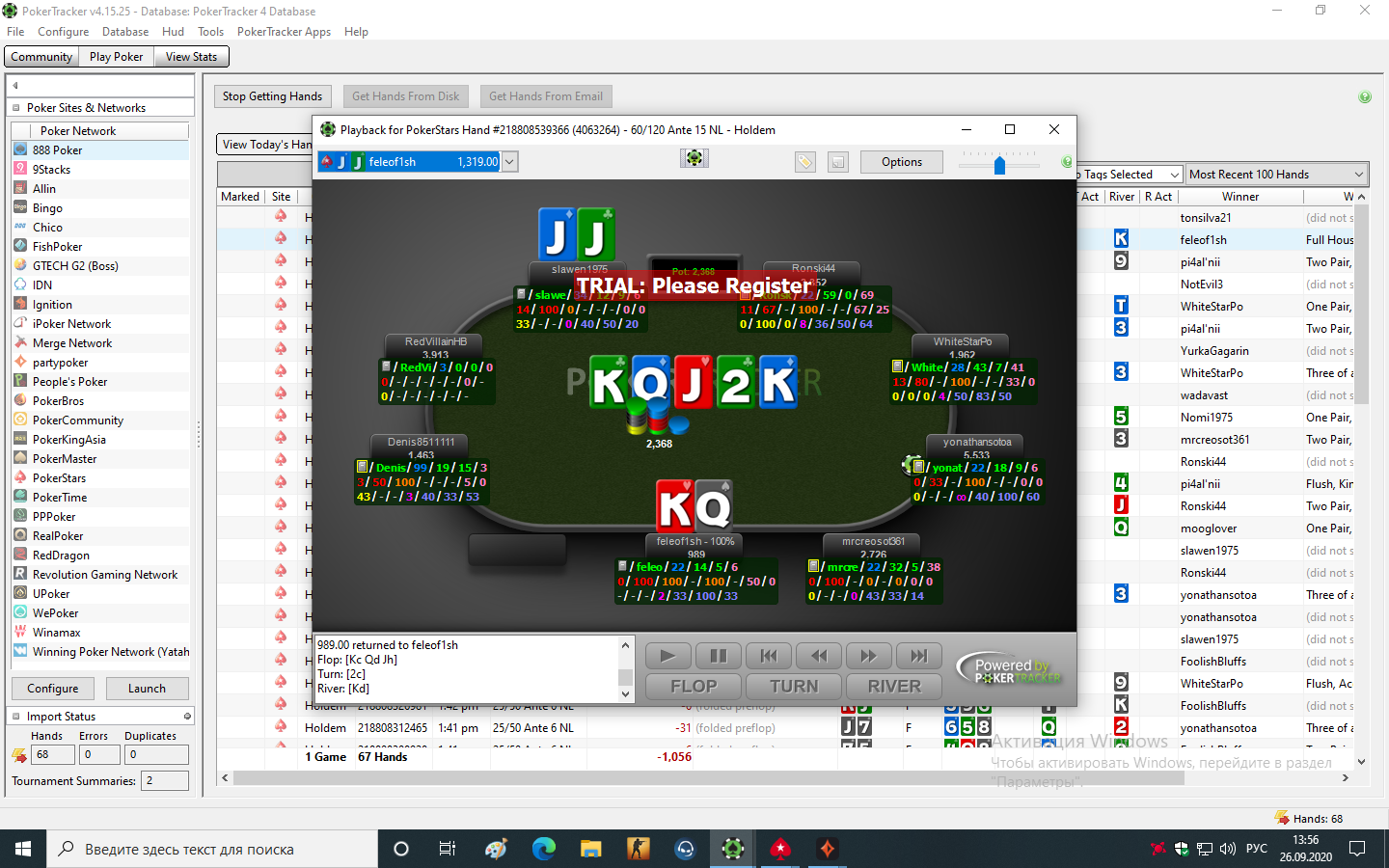Open notes icon for slawen1975 HUD
The image size is (1389, 868).
[521, 294]
